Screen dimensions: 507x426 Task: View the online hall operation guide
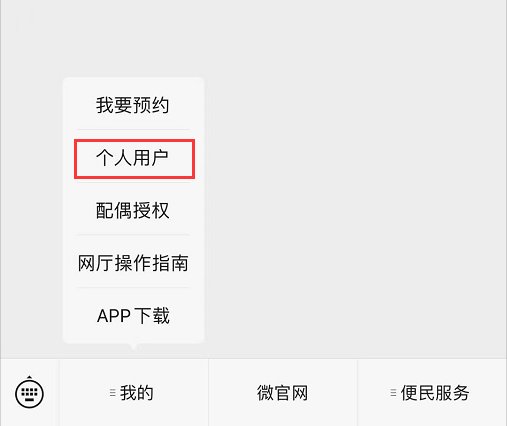point(133,263)
